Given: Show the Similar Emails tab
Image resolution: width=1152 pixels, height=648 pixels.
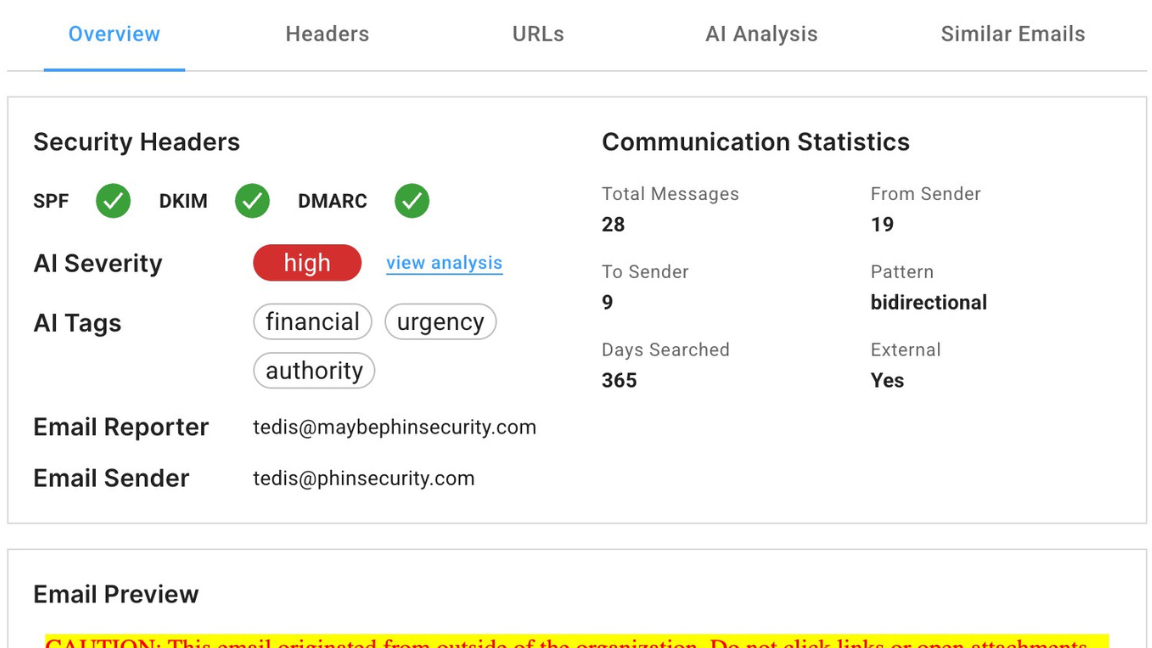Looking at the screenshot, I should point(1012,34).
